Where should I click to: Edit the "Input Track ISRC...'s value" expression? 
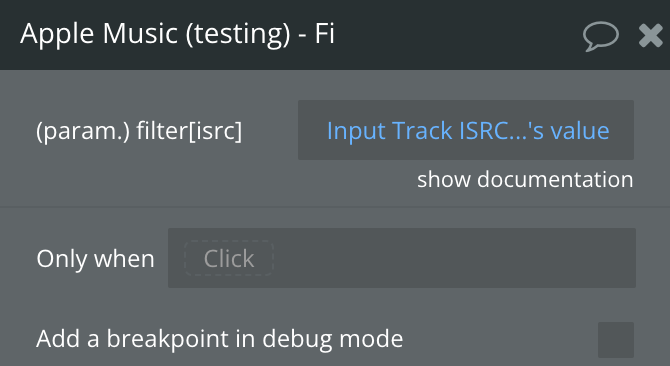[x=466, y=130]
